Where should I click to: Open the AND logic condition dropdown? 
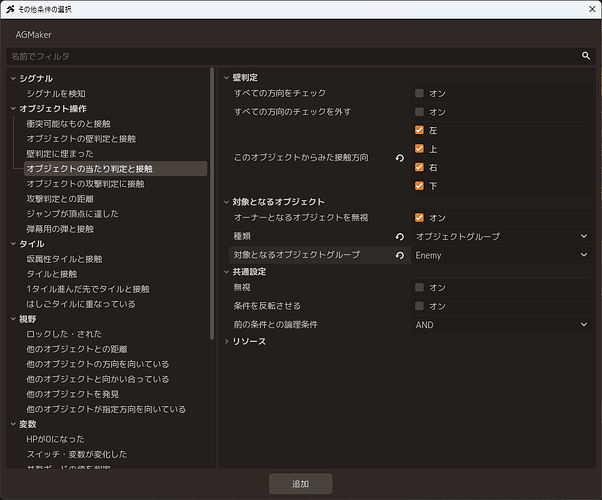pos(501,325)
